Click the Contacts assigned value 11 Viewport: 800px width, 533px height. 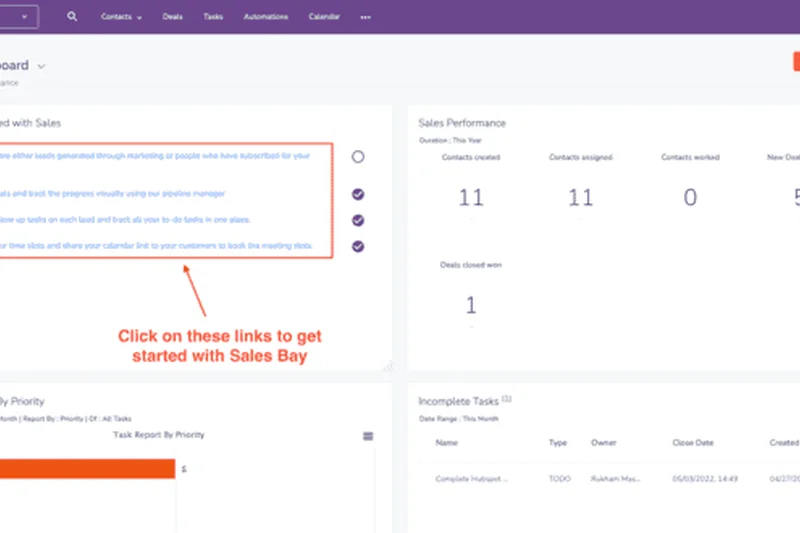coord(581,197)
